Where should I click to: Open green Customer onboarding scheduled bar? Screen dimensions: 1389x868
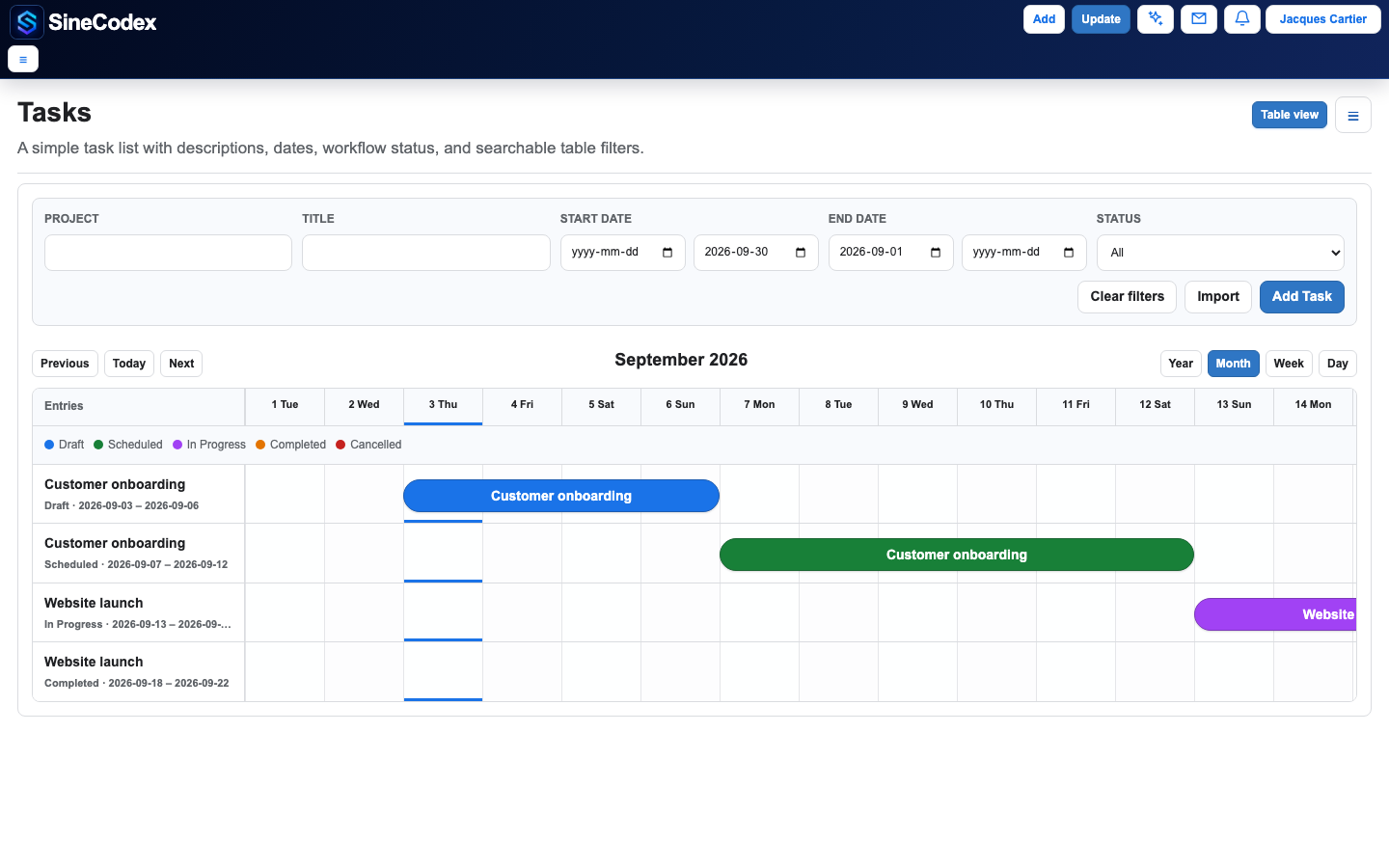pyautogui.click(x=957, y=555)
